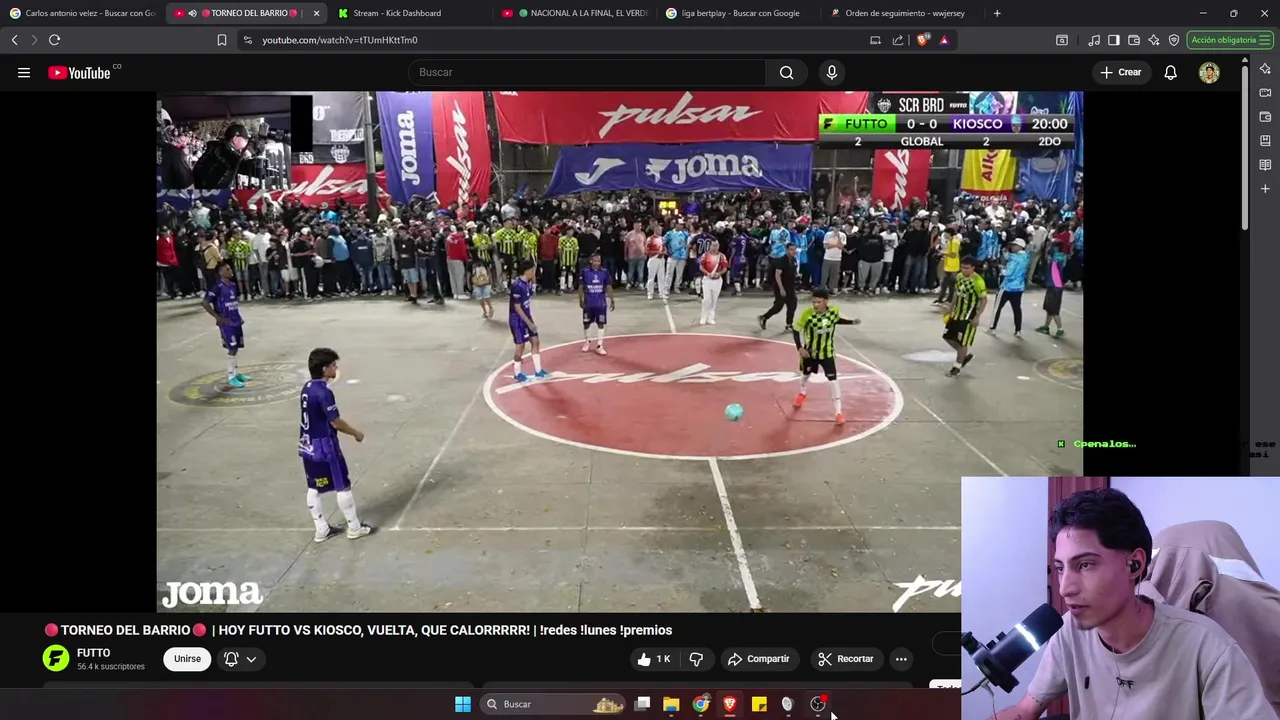Share this page via address bar share icon
This screenshot has height=720, width=1280.
coord(897,40)
